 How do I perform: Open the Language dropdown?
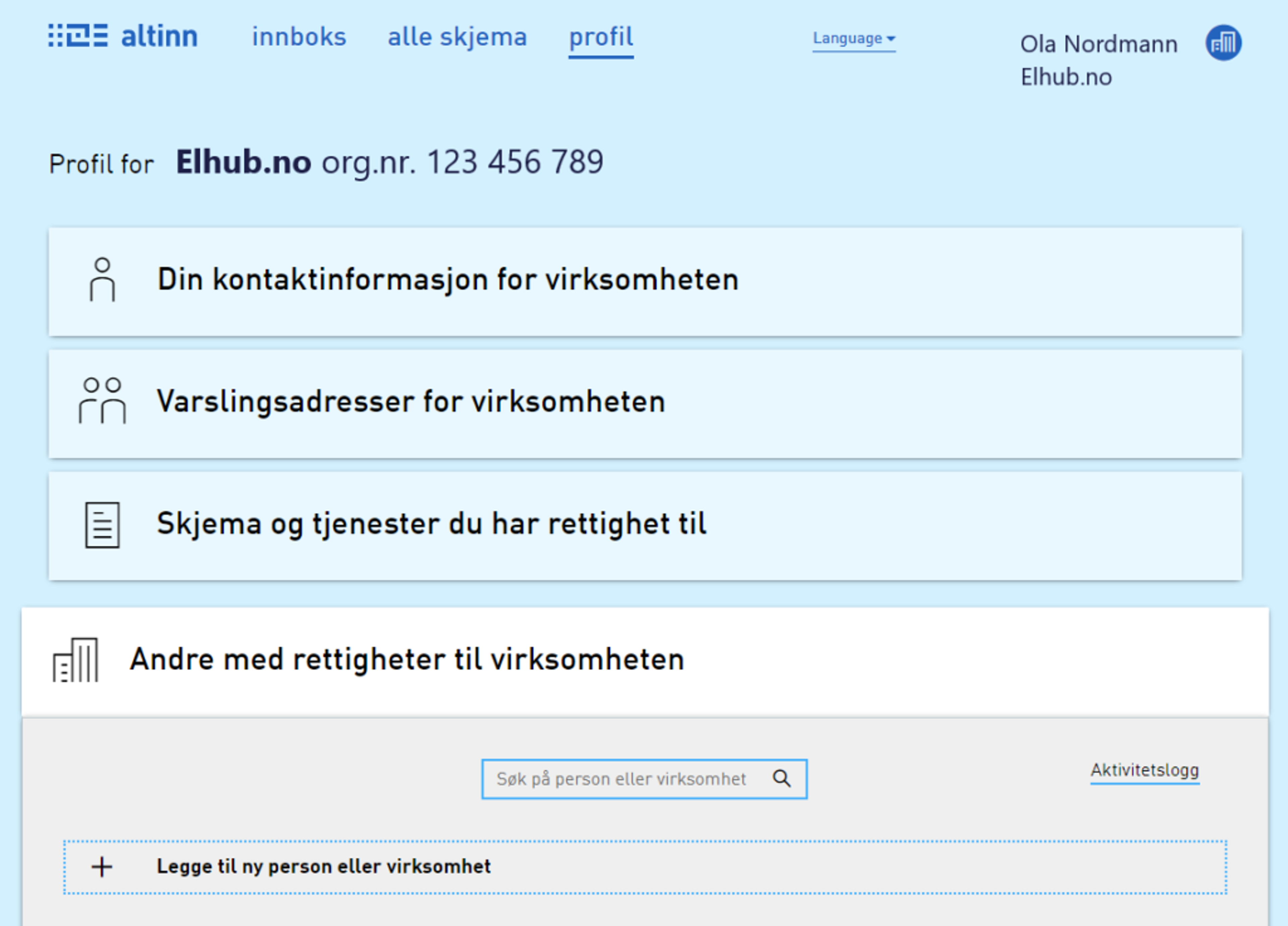coord(854,39)
